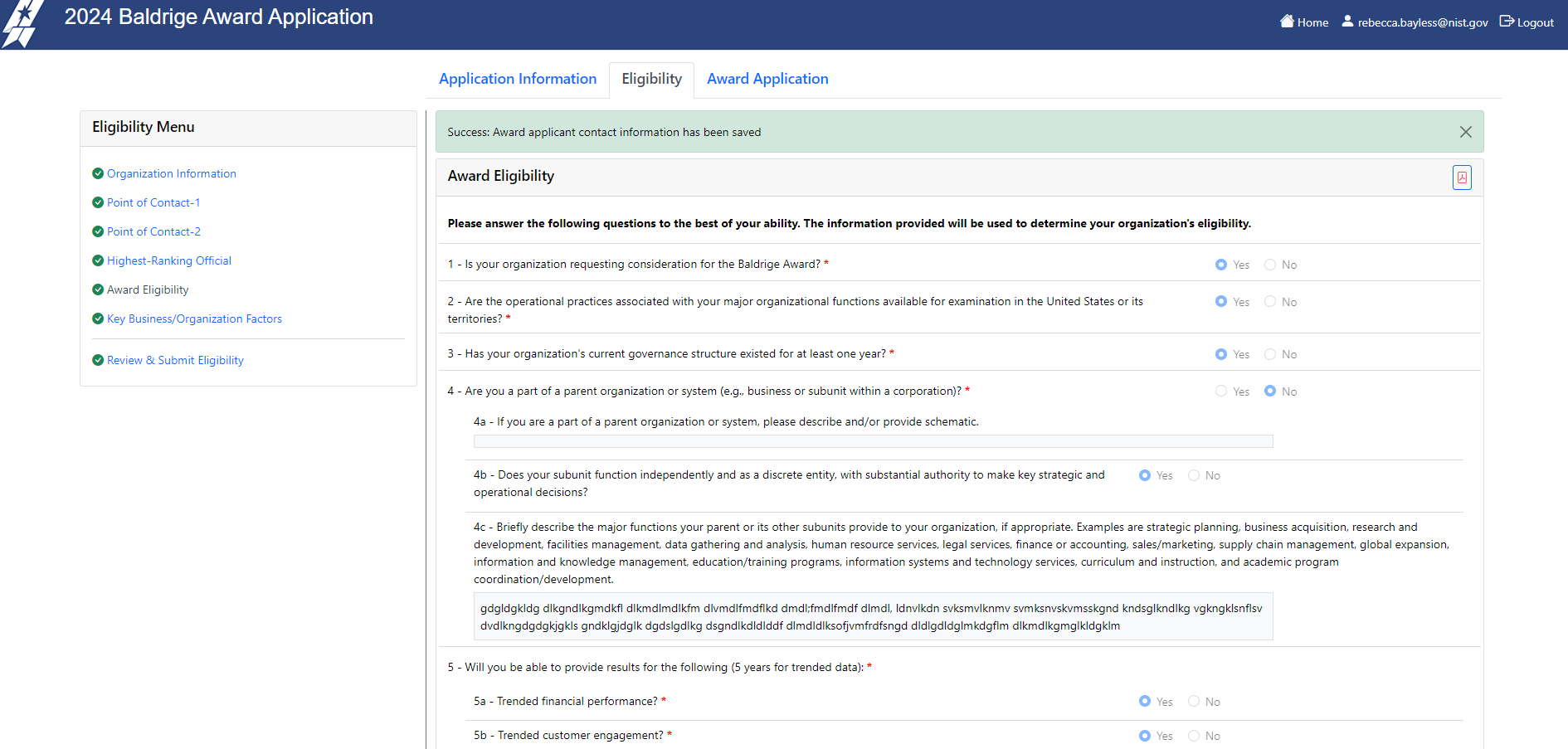Click the user profile icon beside the email
Viewport: 1568px width, 749px height.
(x=1347, y=22)
